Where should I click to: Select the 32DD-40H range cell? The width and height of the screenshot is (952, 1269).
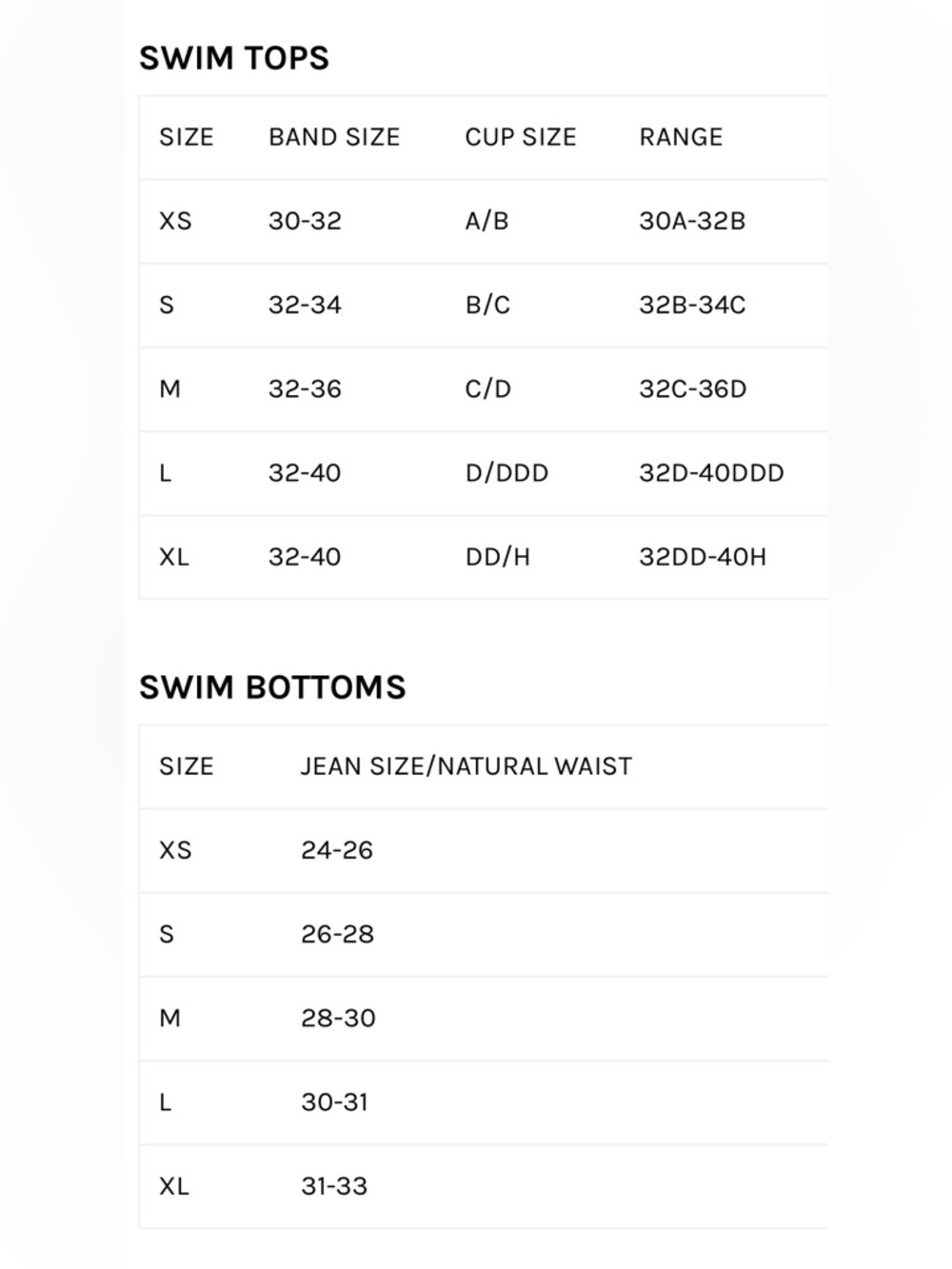703,556
